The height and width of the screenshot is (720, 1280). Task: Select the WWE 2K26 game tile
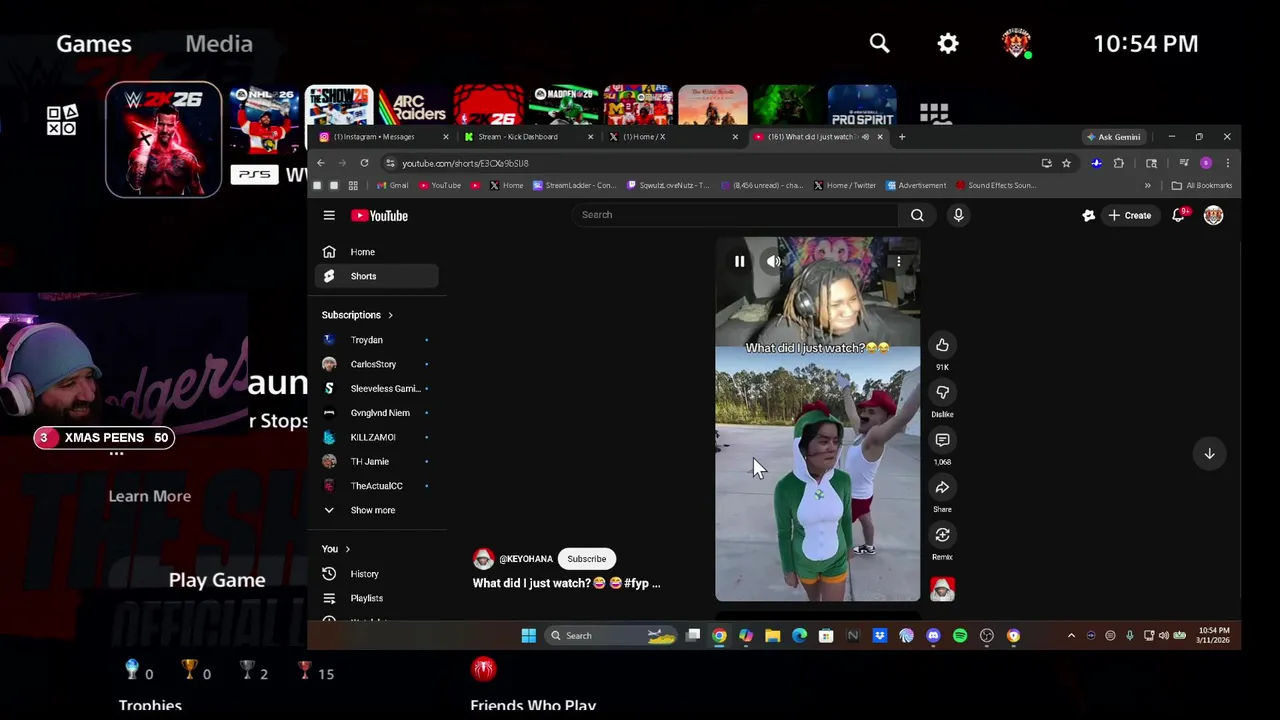164,139
